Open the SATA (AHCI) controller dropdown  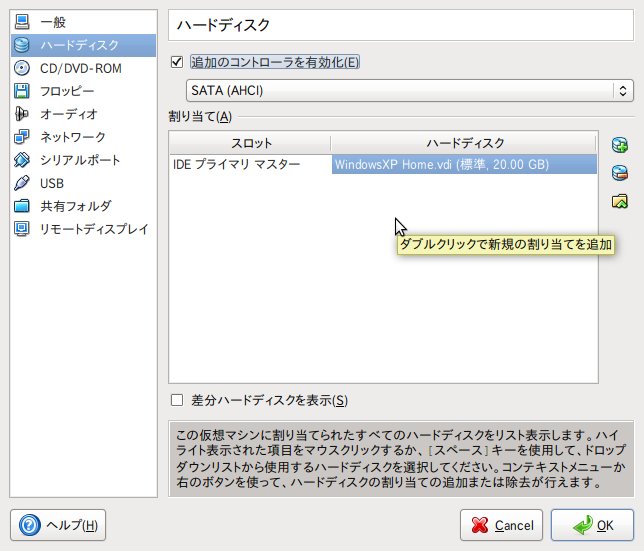coord(409,90)
